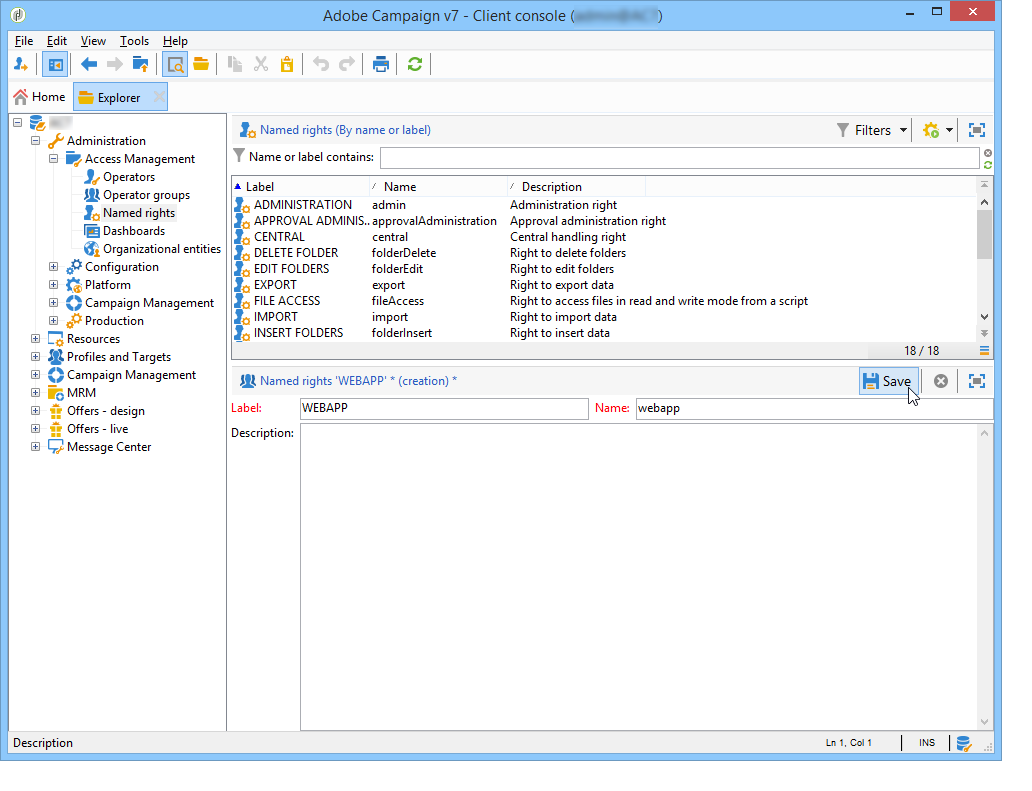Image resolution: width=1032 pixels, height=791 pixels.
Task: Select the DELETE FOLDER row
Action: coord(604,253)
